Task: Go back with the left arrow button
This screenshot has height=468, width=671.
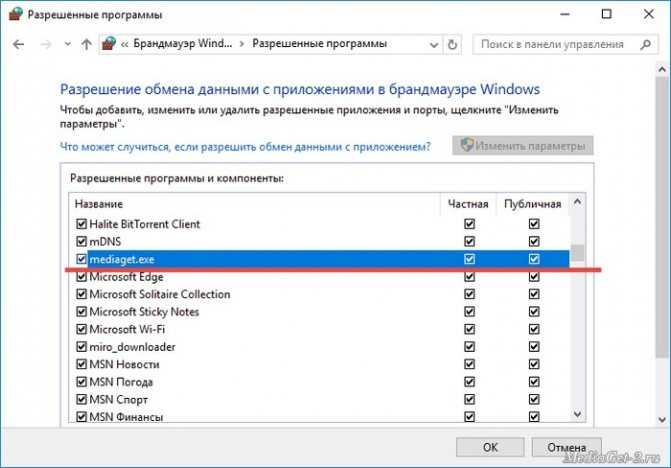Action: click(x=18, y=44)
